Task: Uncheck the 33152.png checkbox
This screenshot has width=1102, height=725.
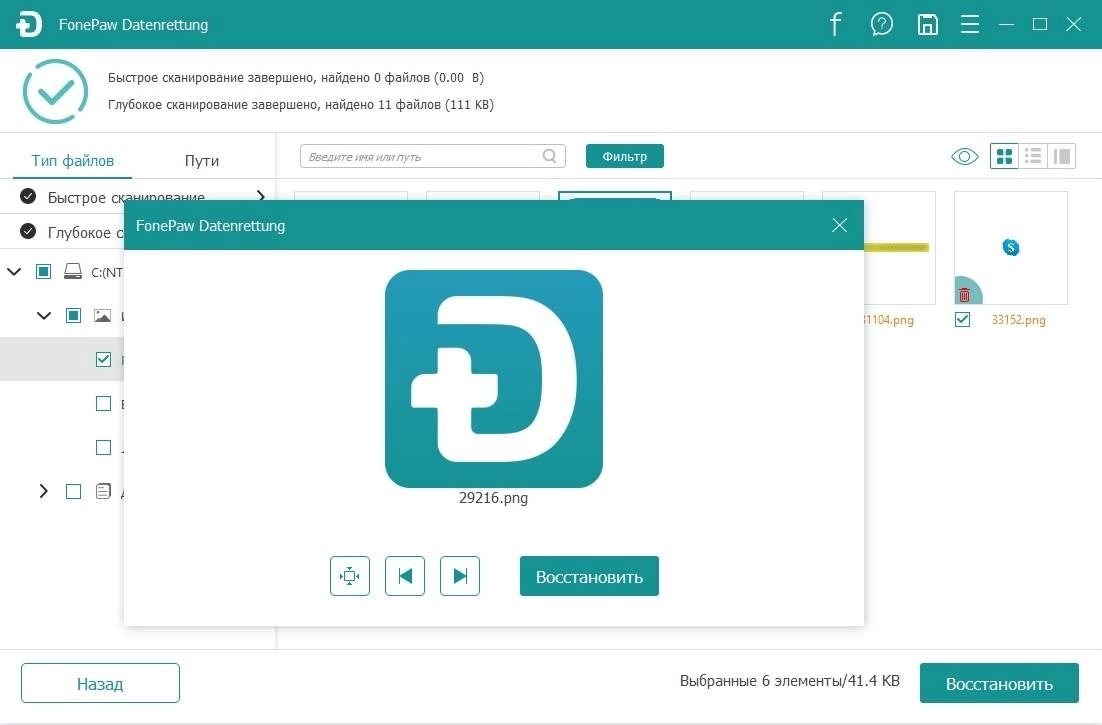Action: [963, 320]
